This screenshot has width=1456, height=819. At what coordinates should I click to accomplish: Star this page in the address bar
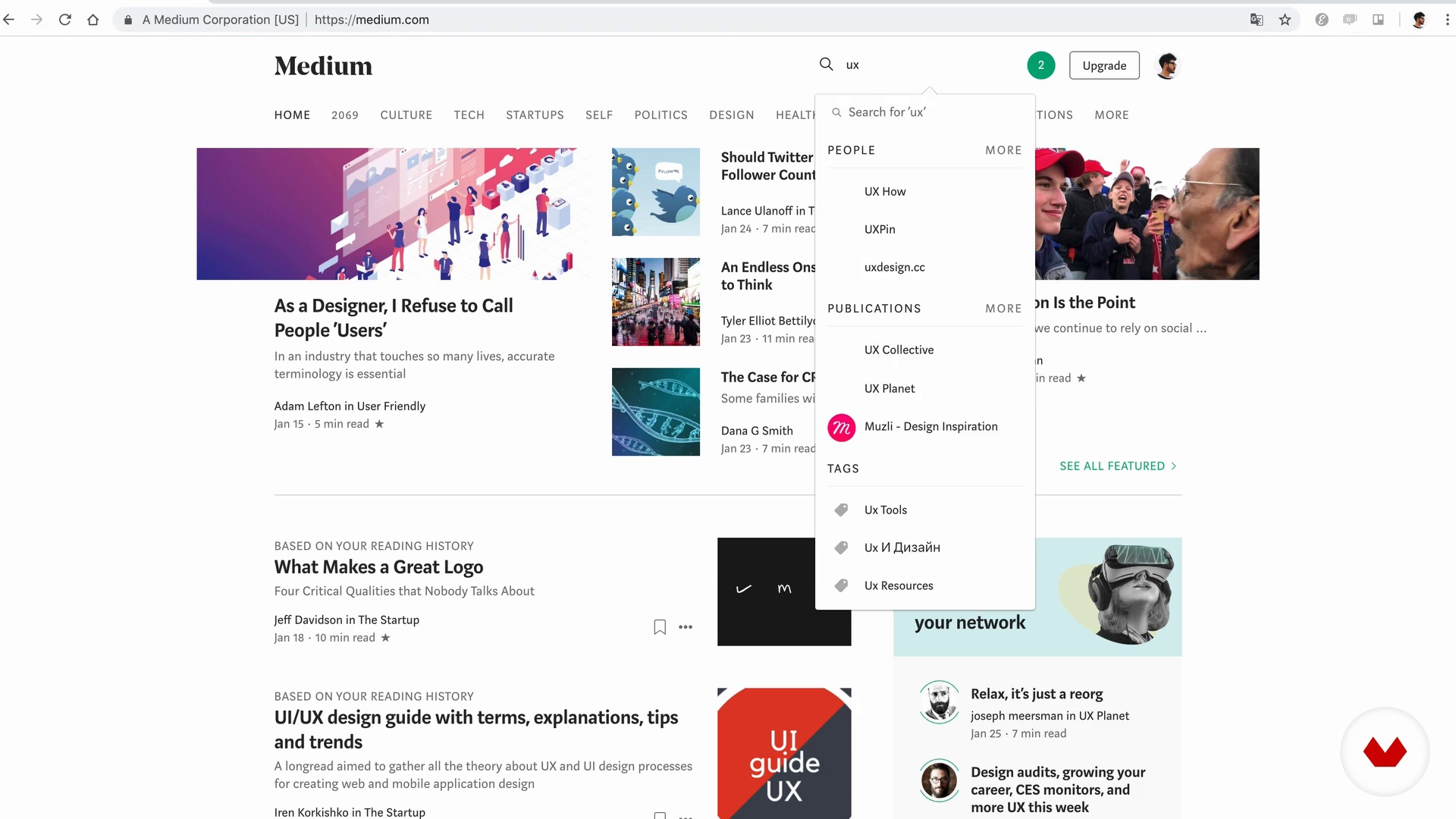[x=1285, y=20]
